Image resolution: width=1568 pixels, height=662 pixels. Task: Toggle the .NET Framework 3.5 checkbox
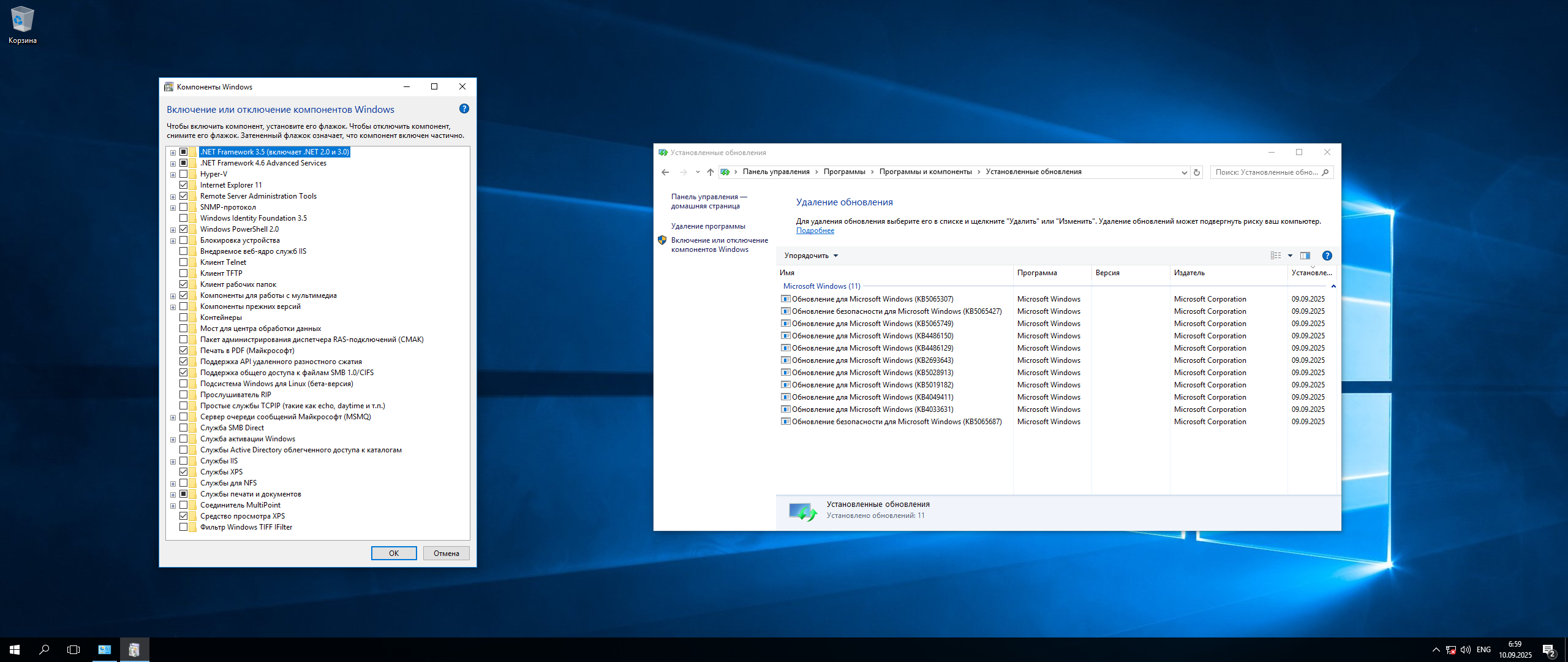click(183, 152)
